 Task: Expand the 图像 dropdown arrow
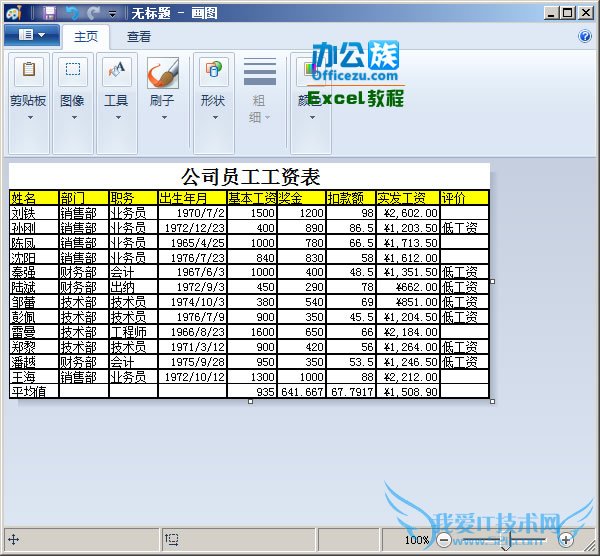pos(74,117)
